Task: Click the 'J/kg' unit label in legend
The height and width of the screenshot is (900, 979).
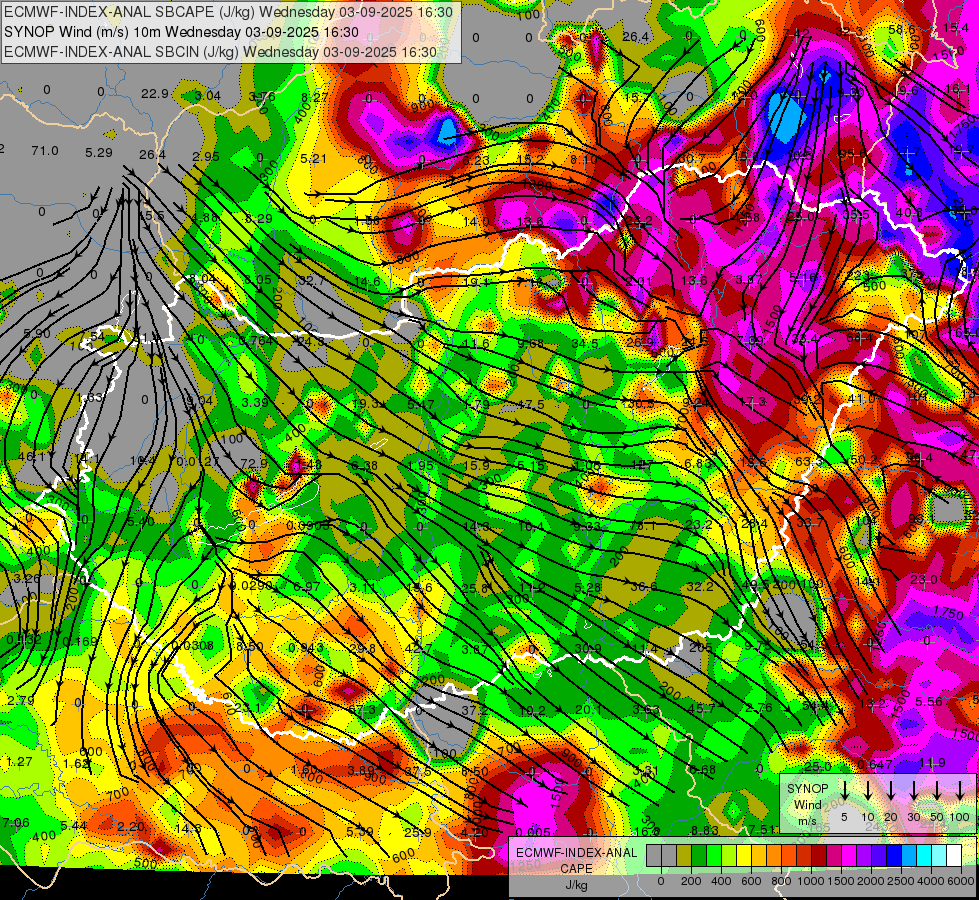Action: pos(576,885)
